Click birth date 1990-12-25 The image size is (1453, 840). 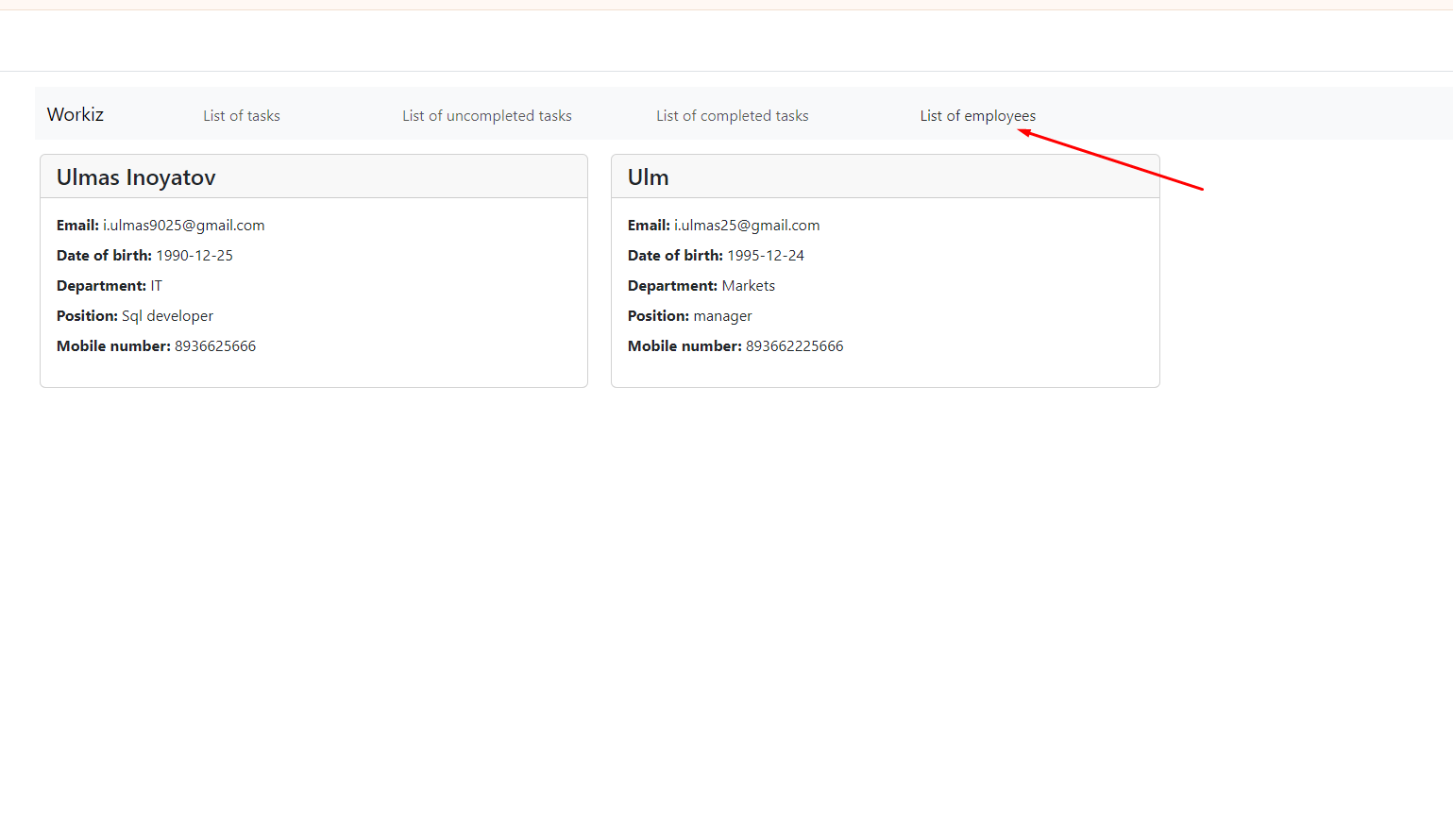(x=194, y=256)
